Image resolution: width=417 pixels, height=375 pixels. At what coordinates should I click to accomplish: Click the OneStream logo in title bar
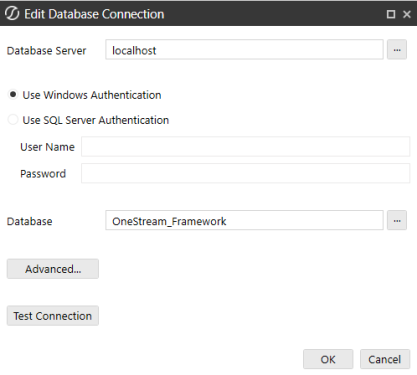[12, 14]
